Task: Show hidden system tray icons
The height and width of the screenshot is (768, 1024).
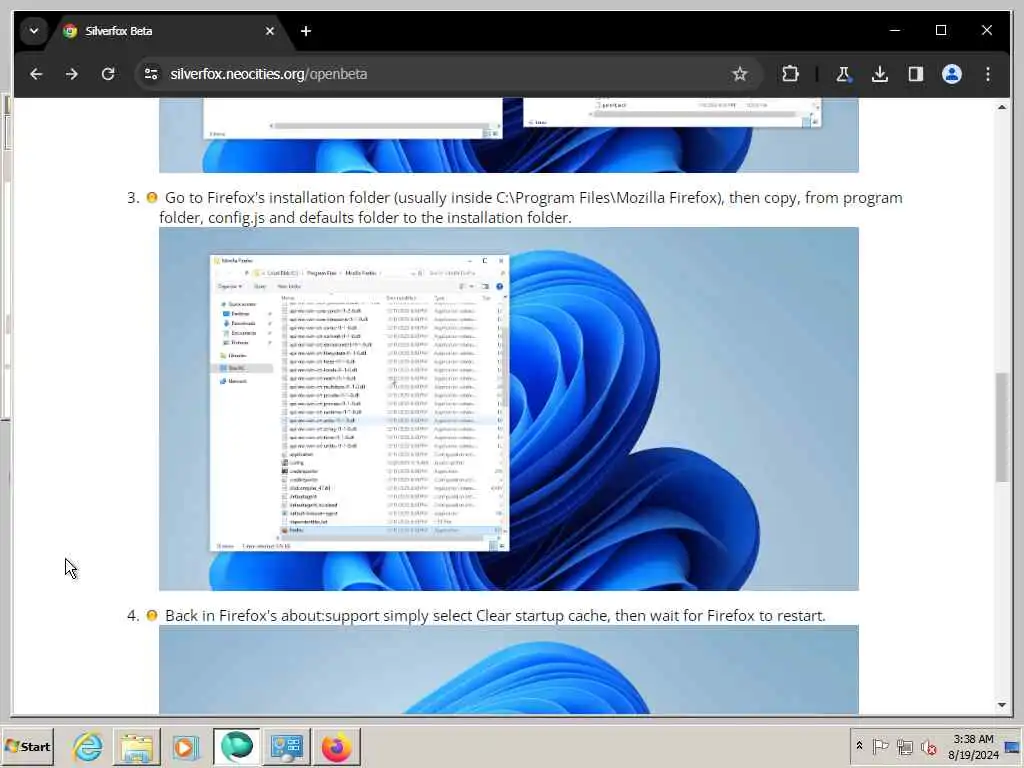Action: click(x=859, y=746)
